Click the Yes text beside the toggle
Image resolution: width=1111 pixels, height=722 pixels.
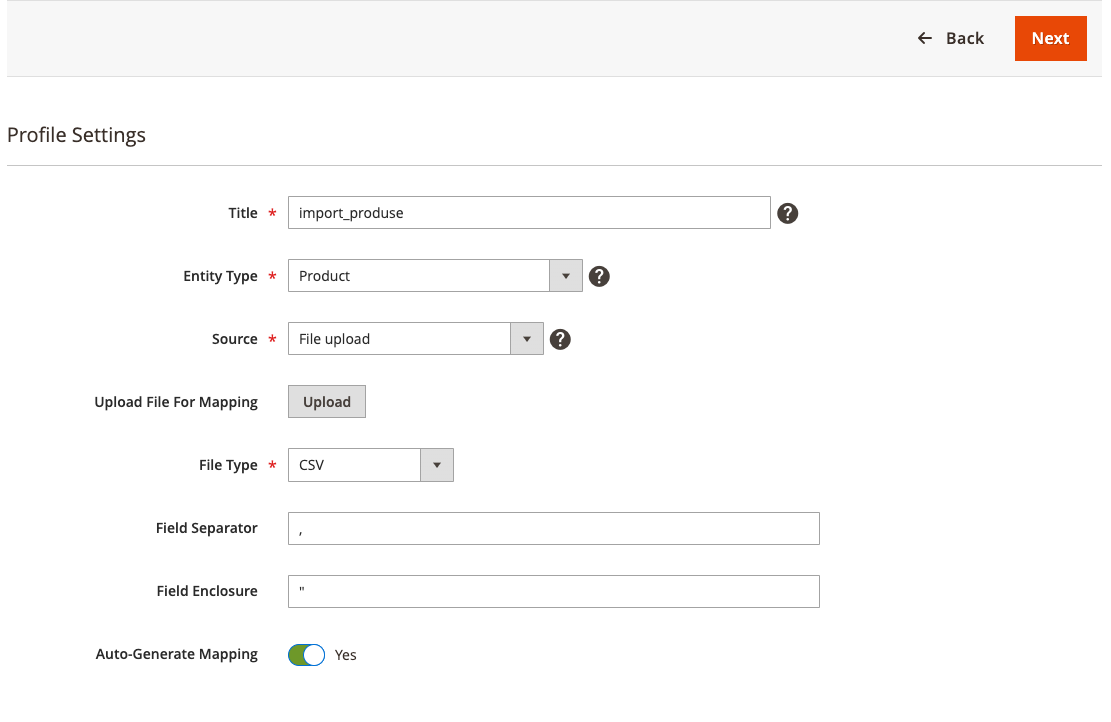coord(345,655)
